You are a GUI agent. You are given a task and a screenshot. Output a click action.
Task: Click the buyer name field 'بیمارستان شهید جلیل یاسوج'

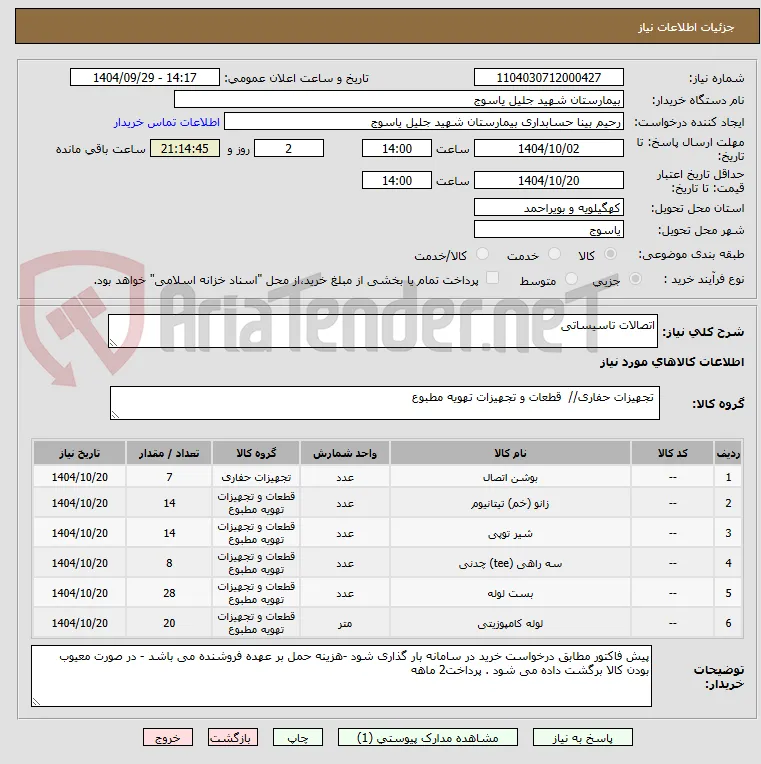(x=399, y=99)
